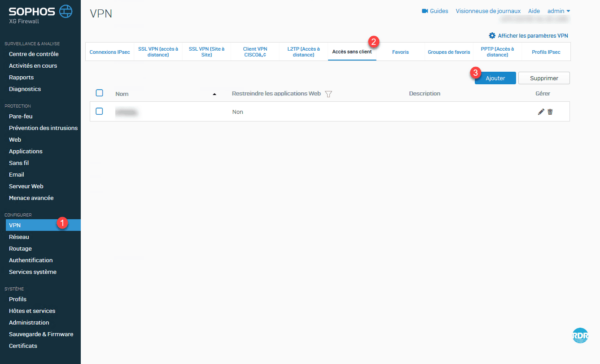600x364 pixels.
Task: Select Profils in Système section
Action: tap(18, 299)
